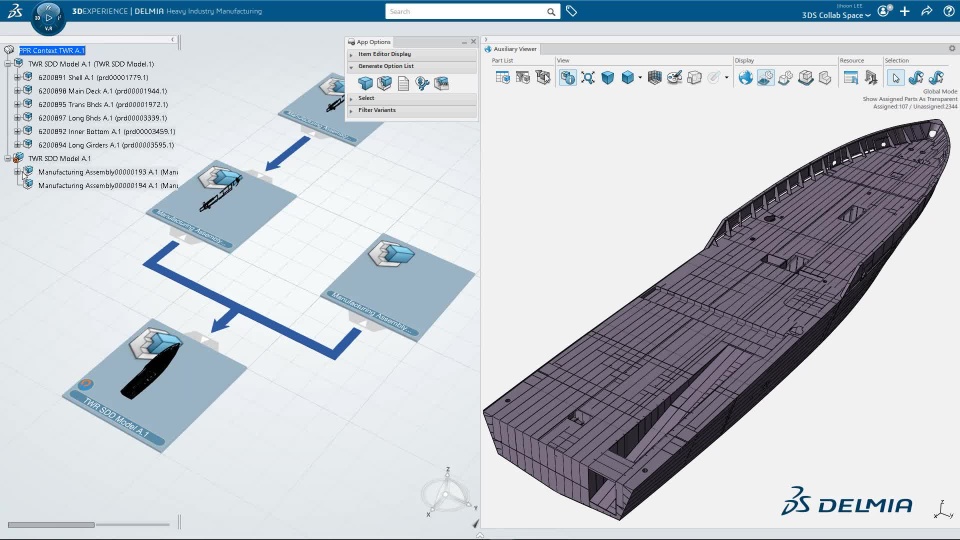Click last blue curve Selection icon
Viewport: 960px width, 540px height.
tap(936, 77)
